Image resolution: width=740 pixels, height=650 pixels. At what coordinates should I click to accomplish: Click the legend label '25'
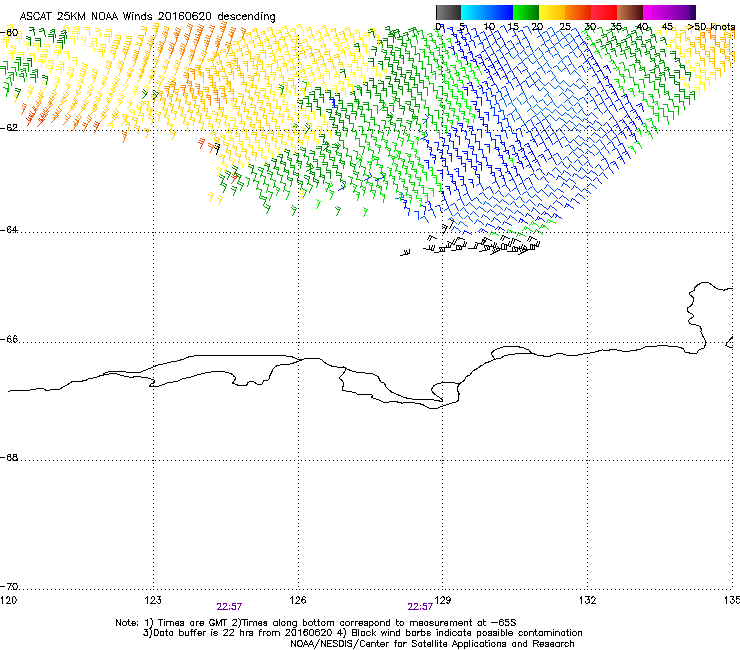pyautogui.click(x=565, y=26)
